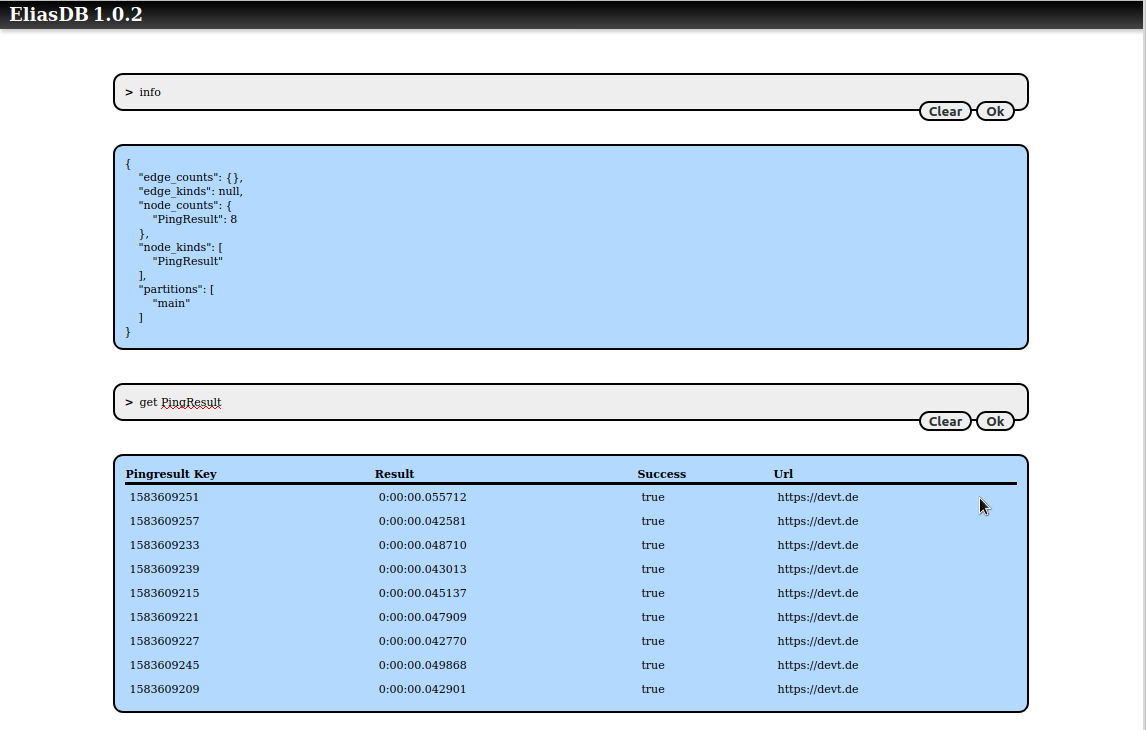The width and height of the screenshot is (1146, 730).
Task: Select row with key 1583609251
Action: tap(164, 497)
